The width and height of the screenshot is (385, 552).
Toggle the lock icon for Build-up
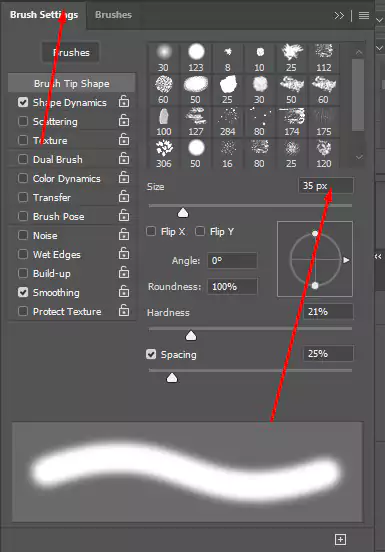[x=124, y=272]
